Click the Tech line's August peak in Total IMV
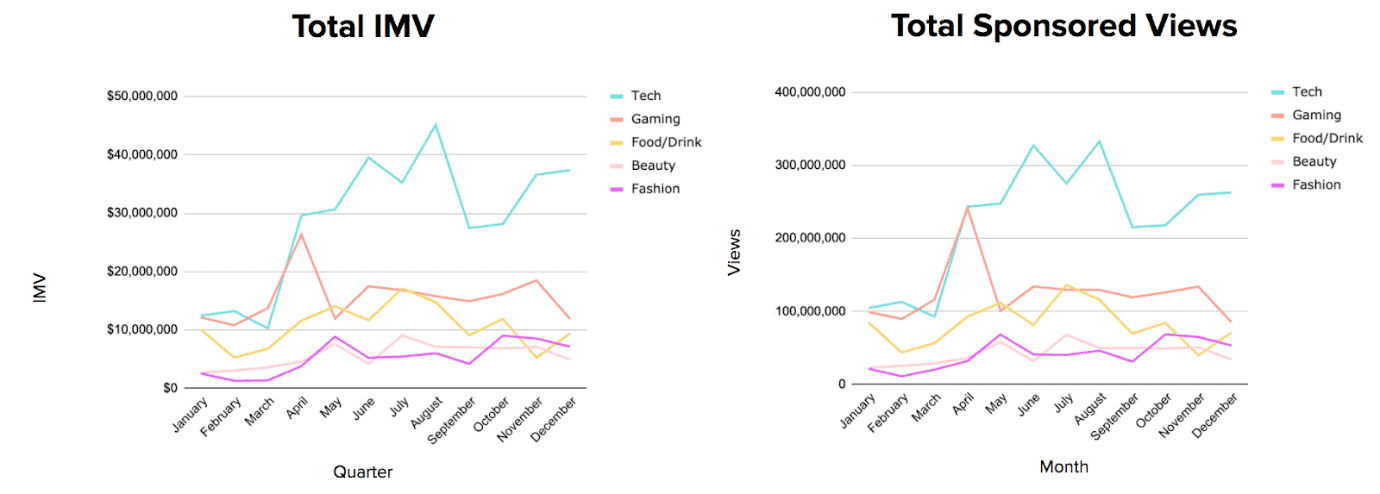Image resolution: width=1380 pixels, height=494 pixels. [435, 124]
